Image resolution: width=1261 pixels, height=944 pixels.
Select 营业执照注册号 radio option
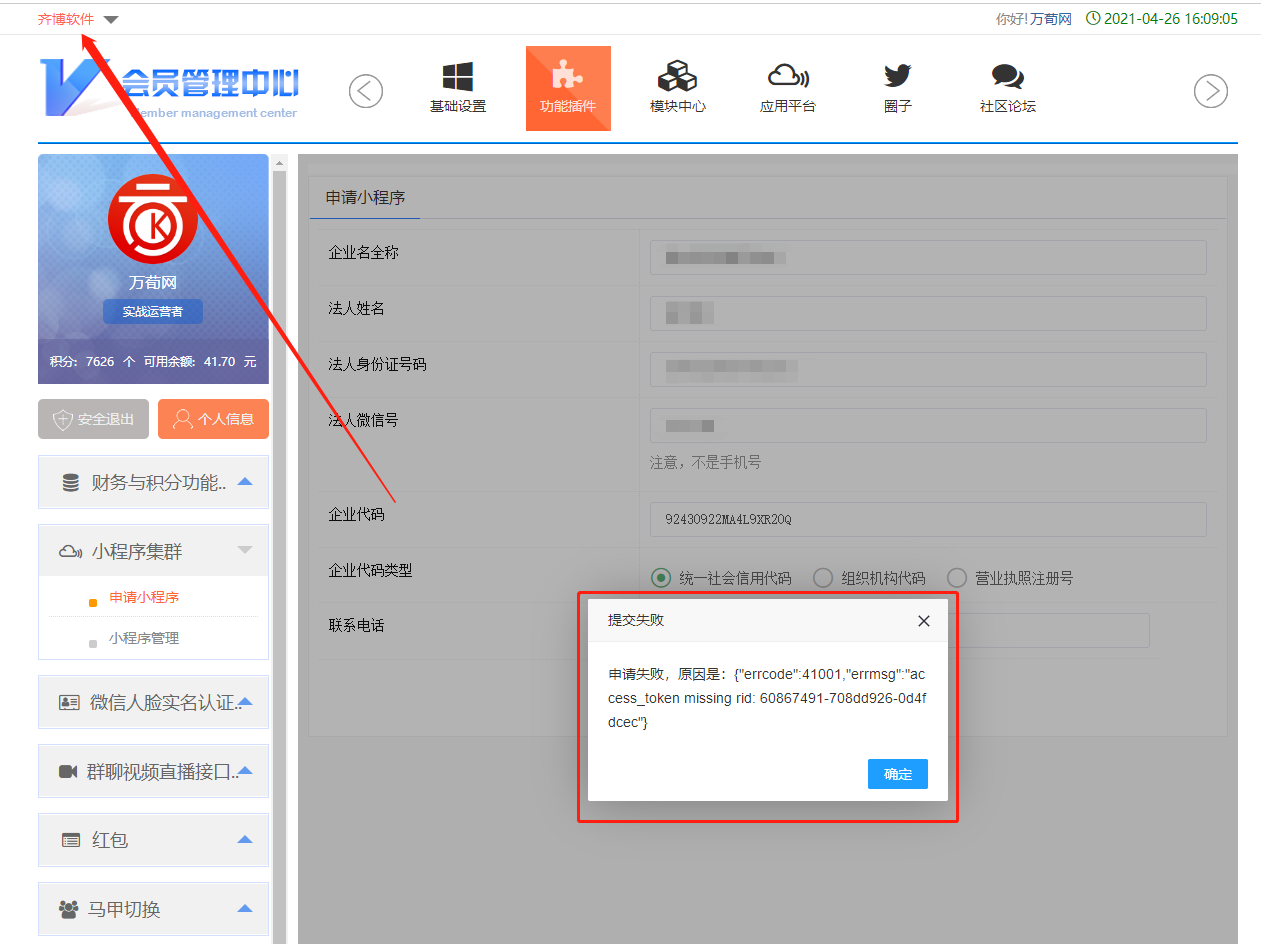957,578
